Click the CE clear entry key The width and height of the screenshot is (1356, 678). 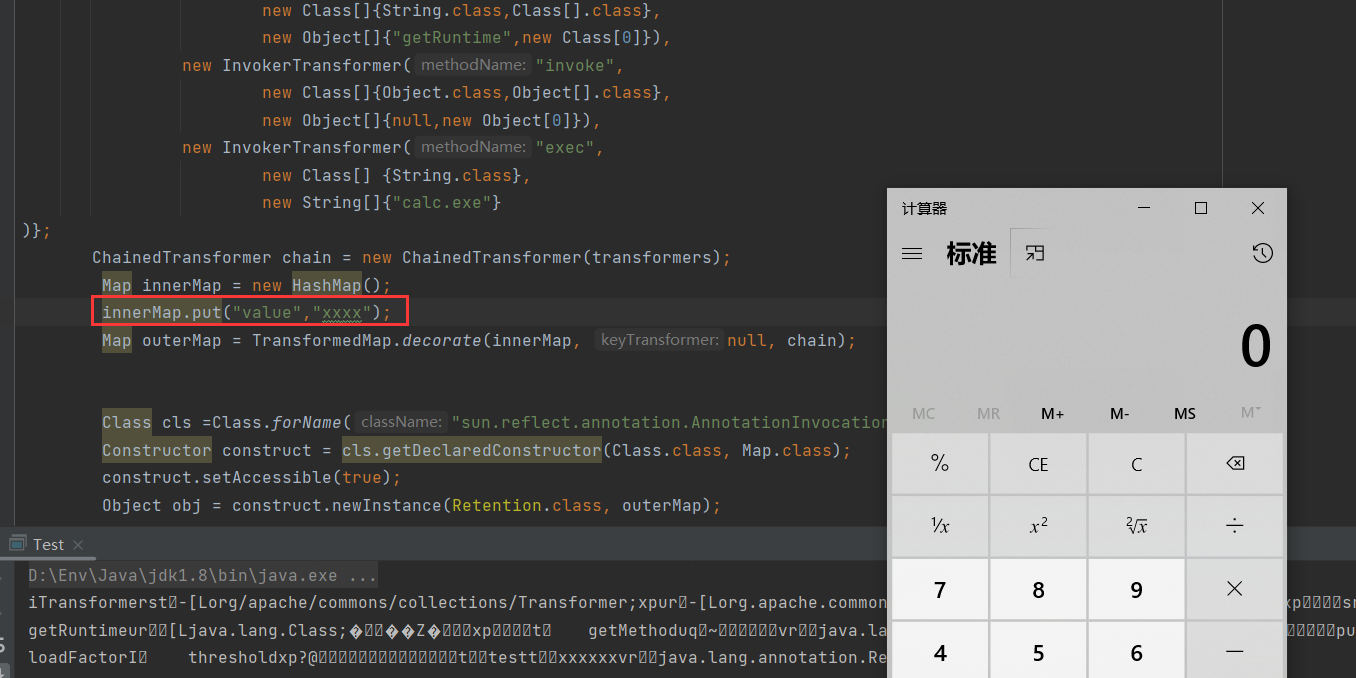[1038, 464]
